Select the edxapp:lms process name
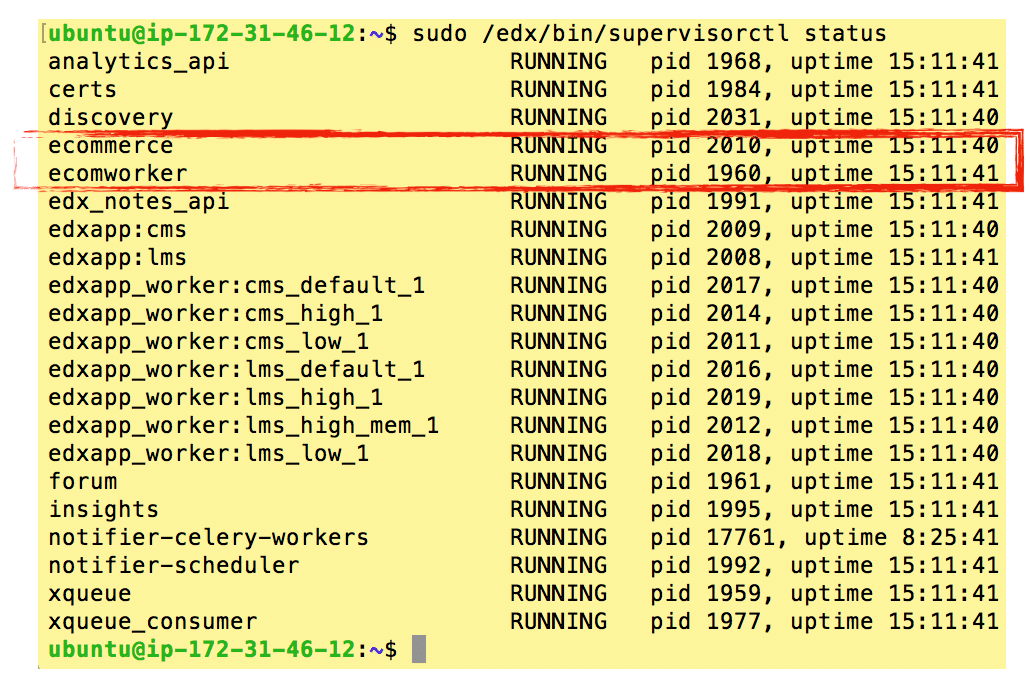The width and height of the screenshot is (1030, 680). point(118,258)
